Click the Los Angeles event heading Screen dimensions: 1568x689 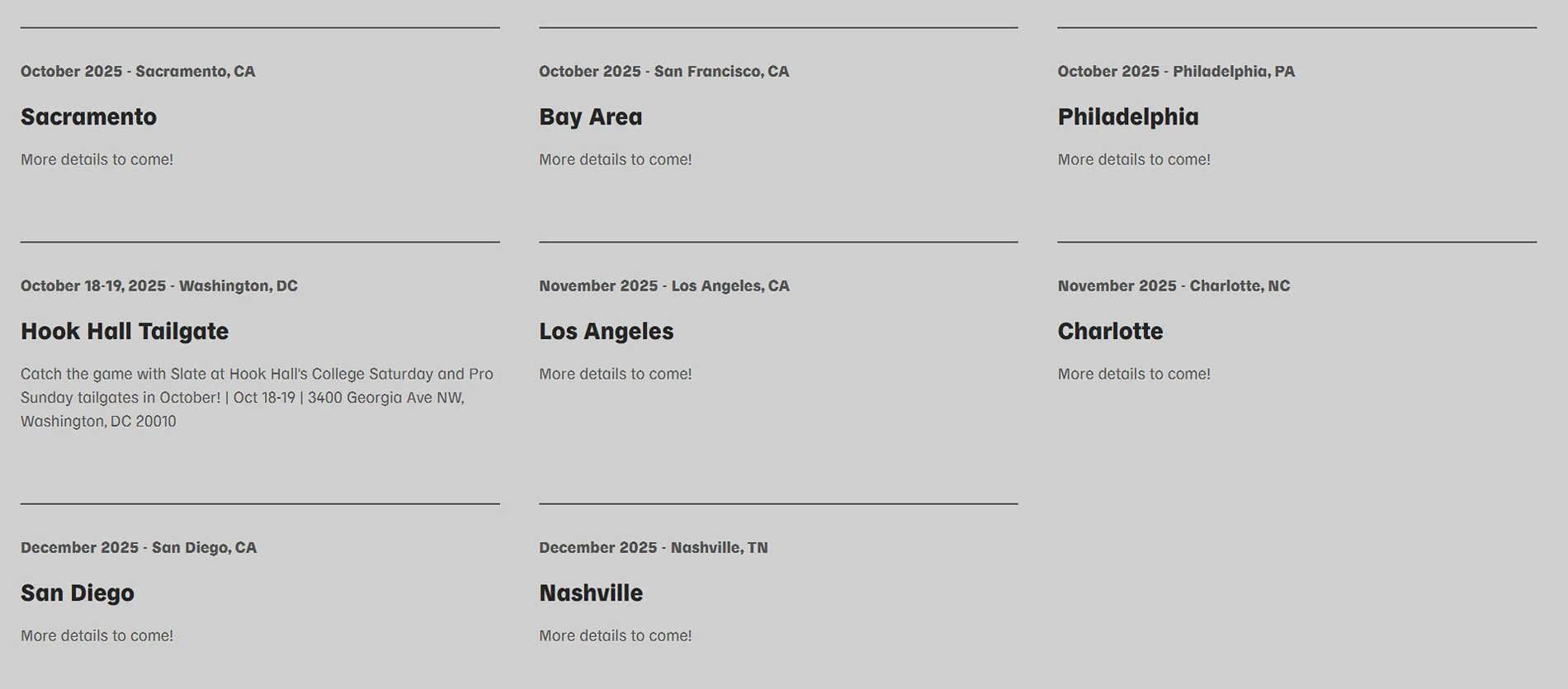tap(606, 332)
